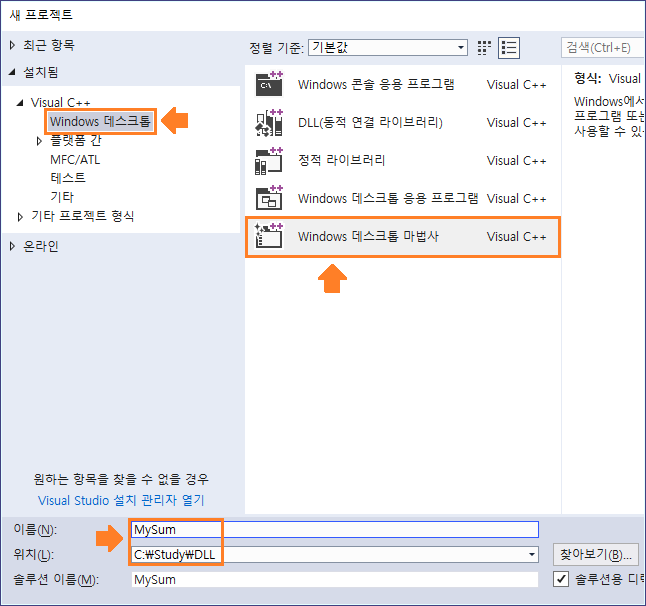Click the 최근 항목 label

[x=49, y=45]
